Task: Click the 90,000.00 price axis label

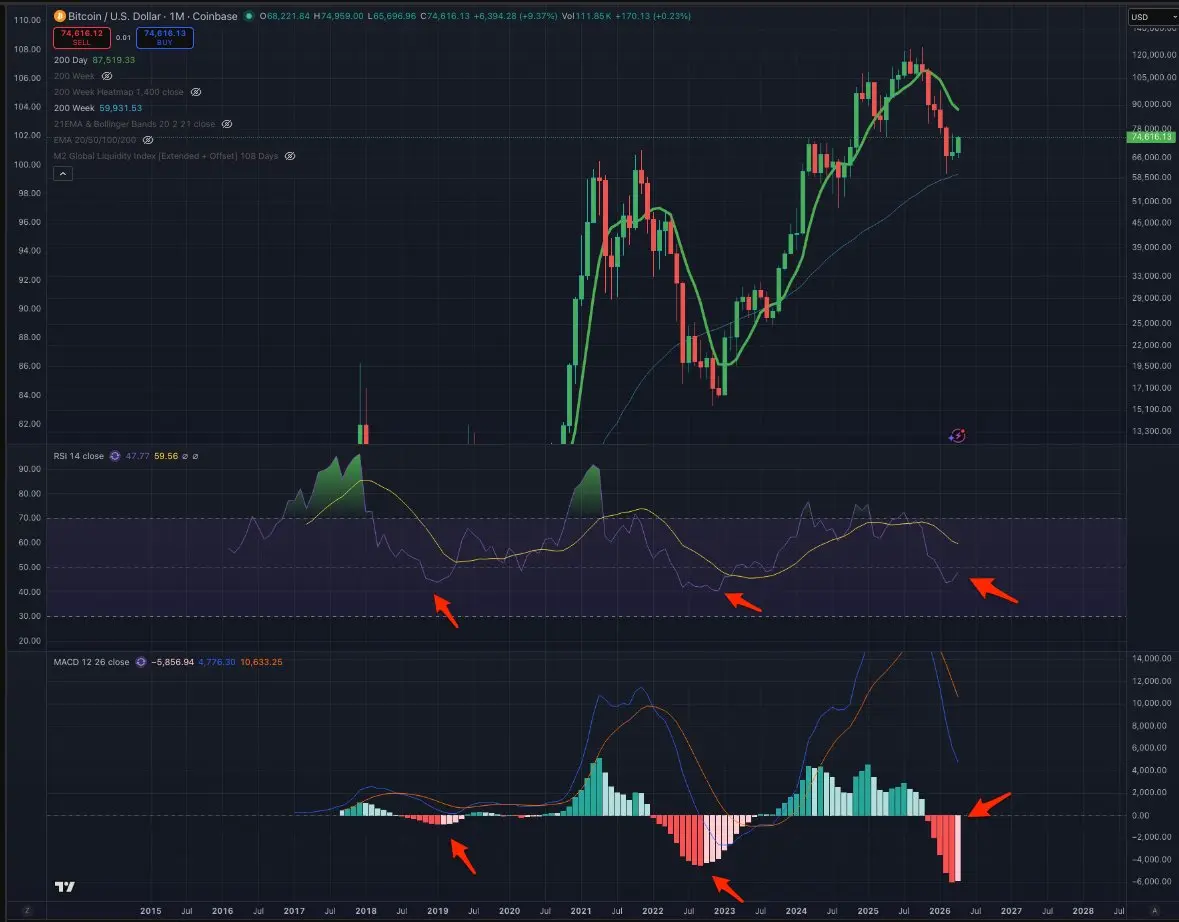Action: click(1153, 104)
